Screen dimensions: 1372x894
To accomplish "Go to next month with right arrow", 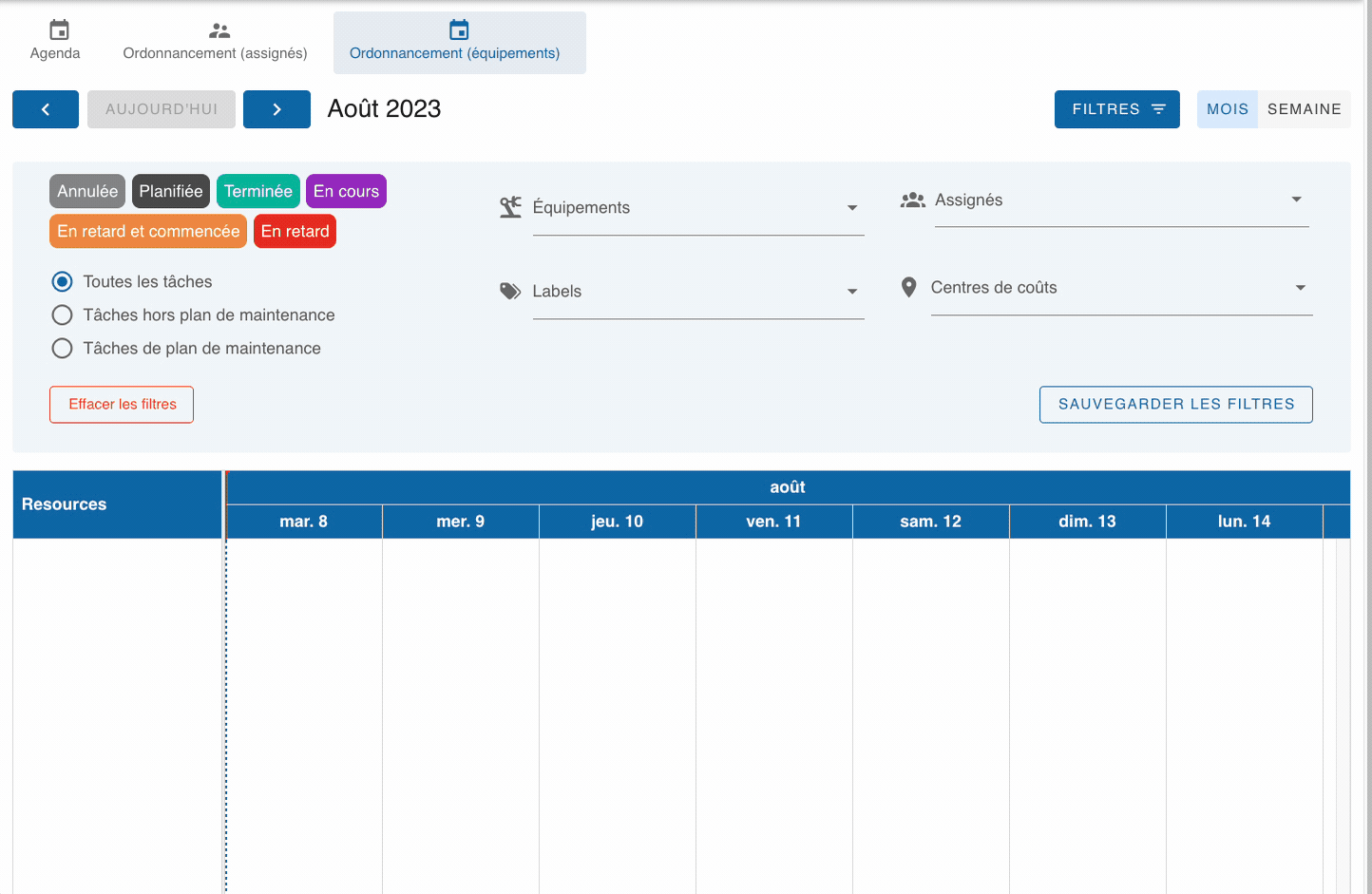I will pos(276,109).
